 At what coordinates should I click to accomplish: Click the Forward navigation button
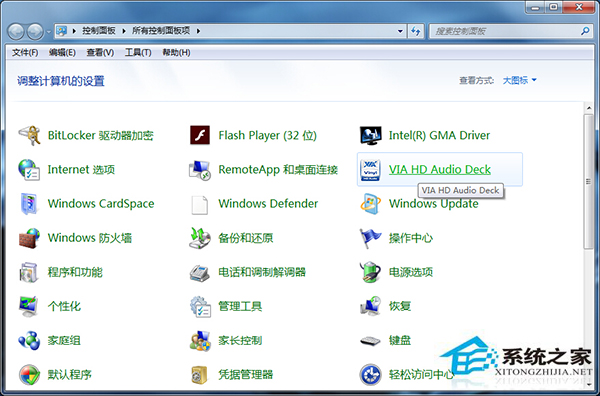pyautogui.click(x=36, y=31)
